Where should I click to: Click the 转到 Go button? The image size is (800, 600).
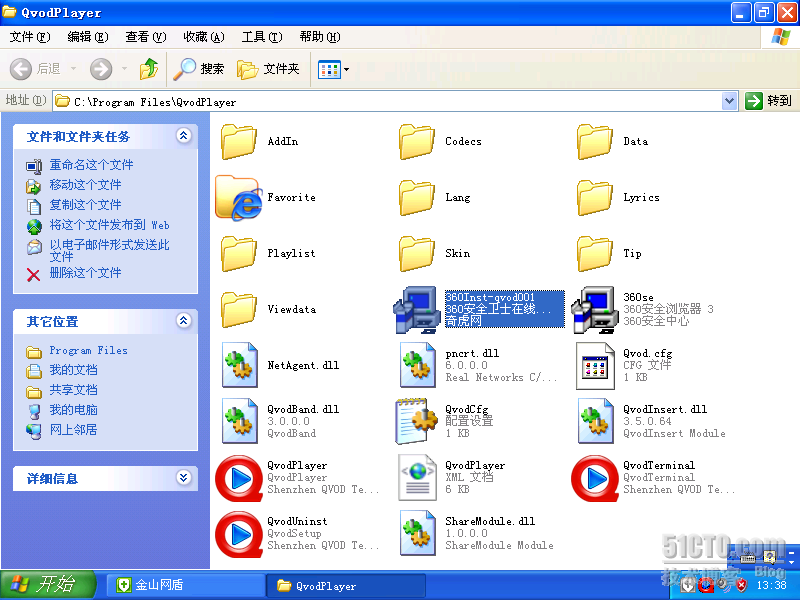[768, 101]
